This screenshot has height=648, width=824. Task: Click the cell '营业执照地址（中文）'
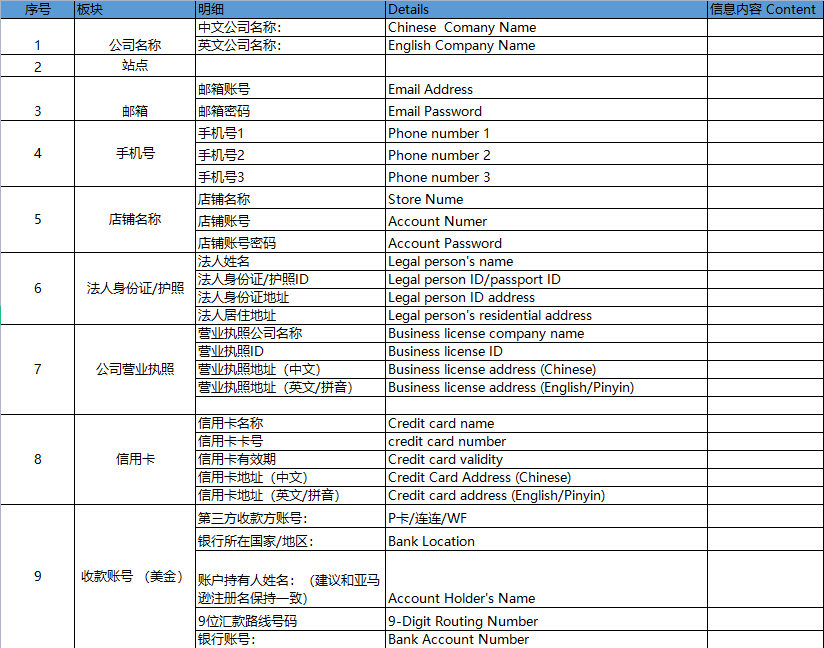click(x=291, y=369)
